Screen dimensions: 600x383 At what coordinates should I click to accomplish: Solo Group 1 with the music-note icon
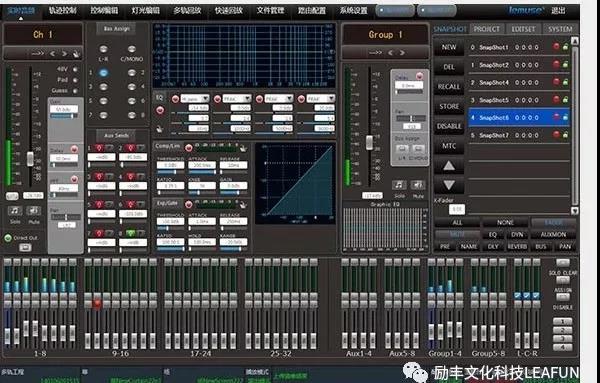pos(399,185)
